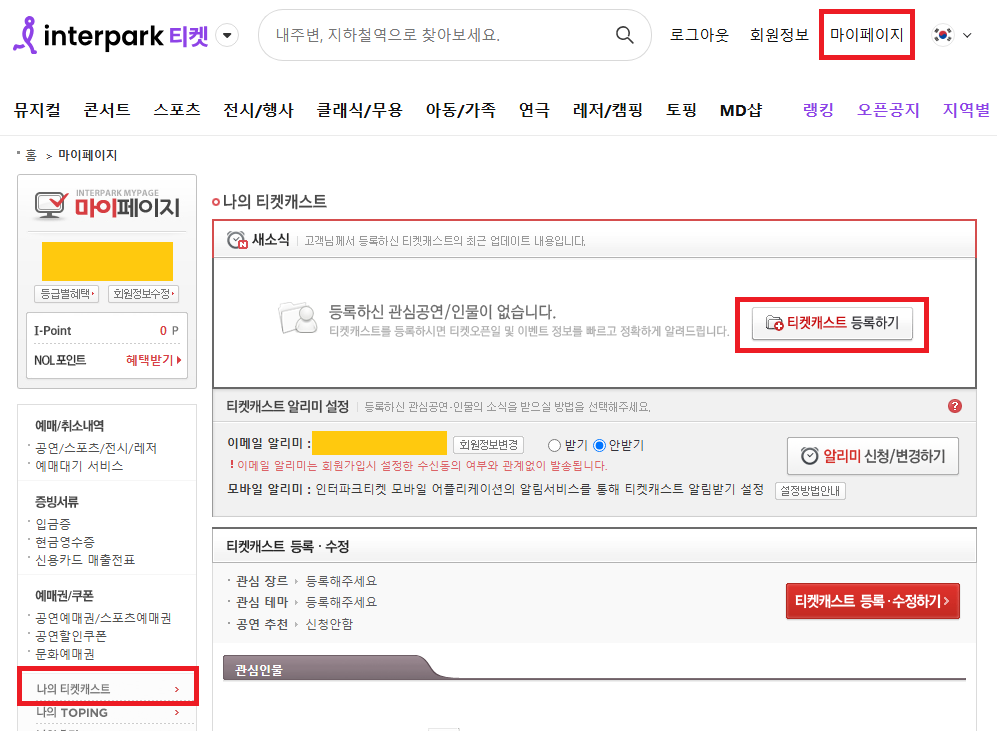Click the I-Point balance 0 P
The image size is (997, 731).
click(x=169, y=331)
